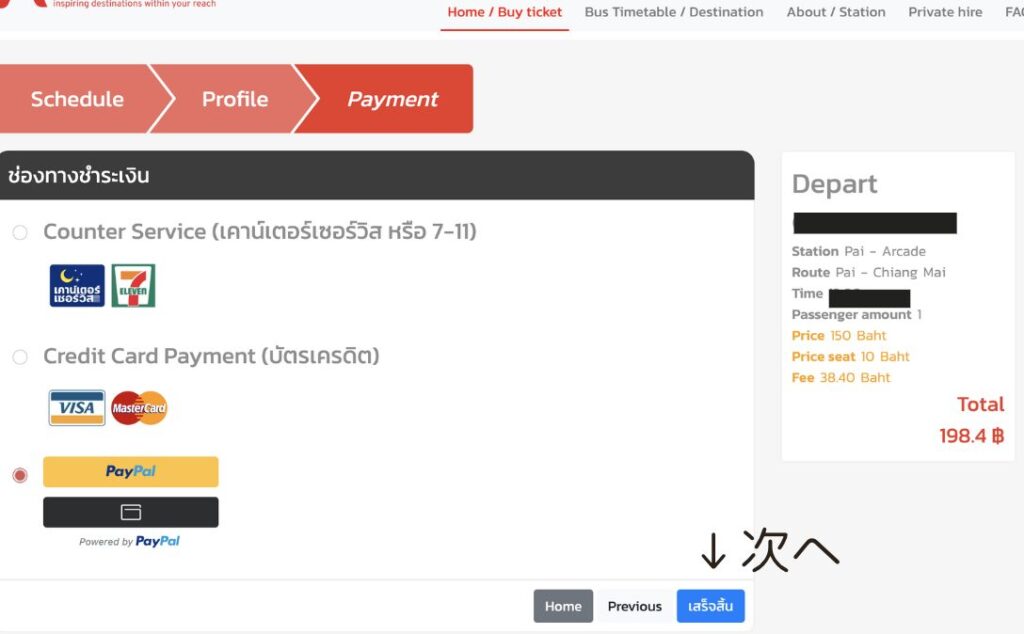The image size is (1024, 634).
Task: Click the 7-Eleven logo icon
Action: (133, 286)
